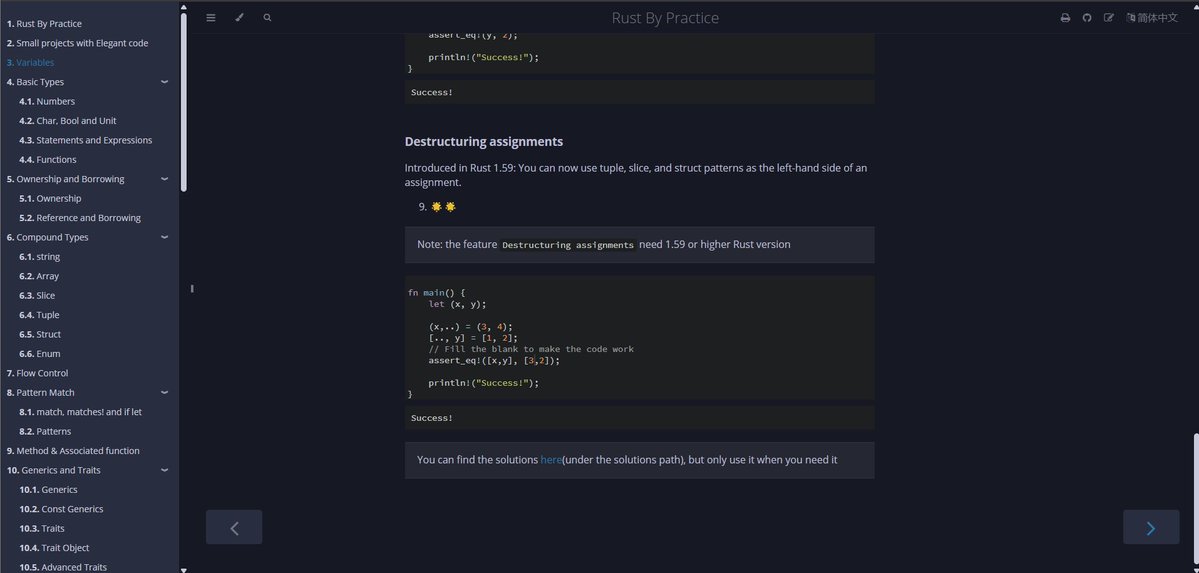Click the Rust By Practice page title

[x=665, y=18]
